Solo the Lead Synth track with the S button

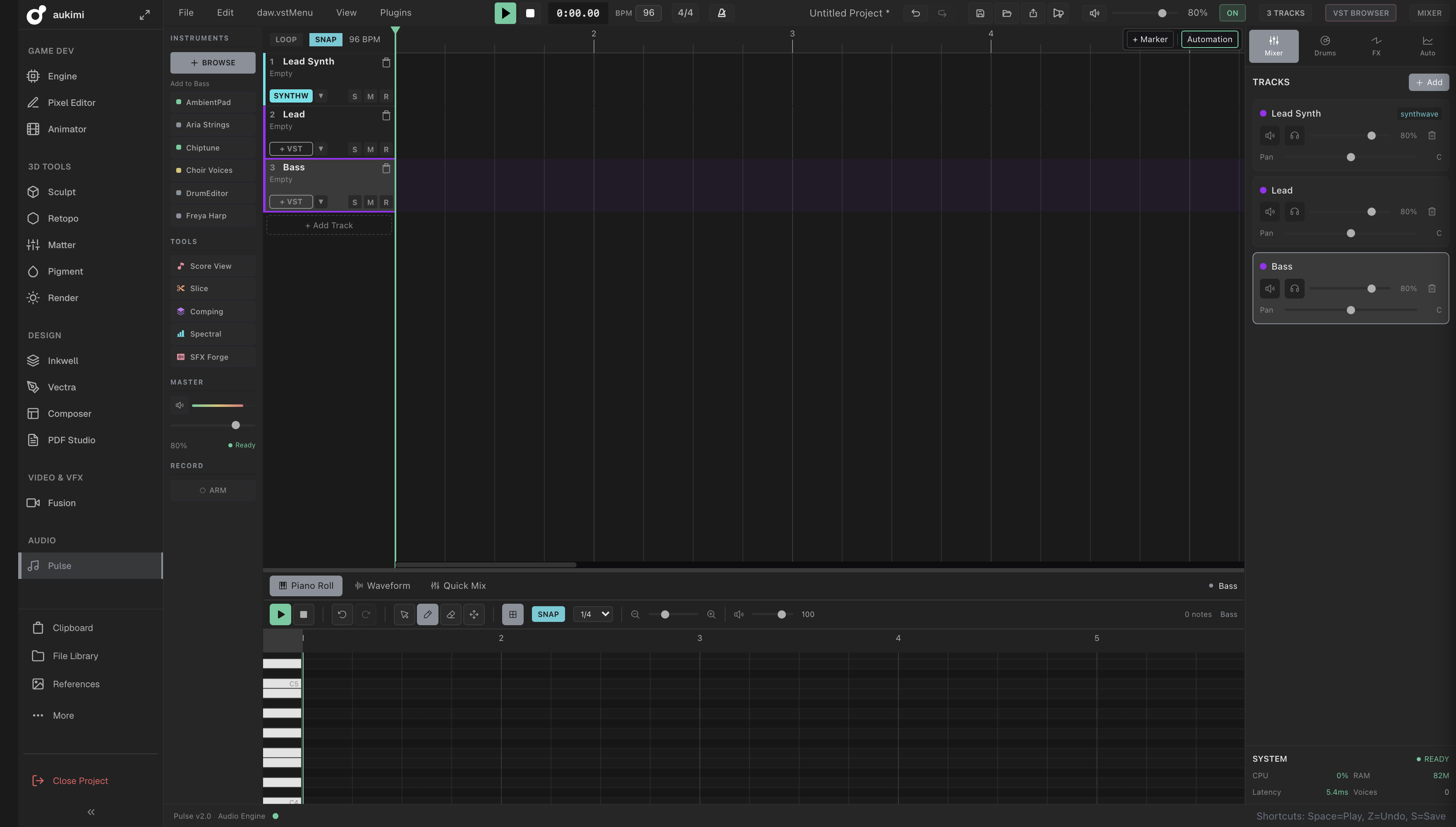[354, 97]
